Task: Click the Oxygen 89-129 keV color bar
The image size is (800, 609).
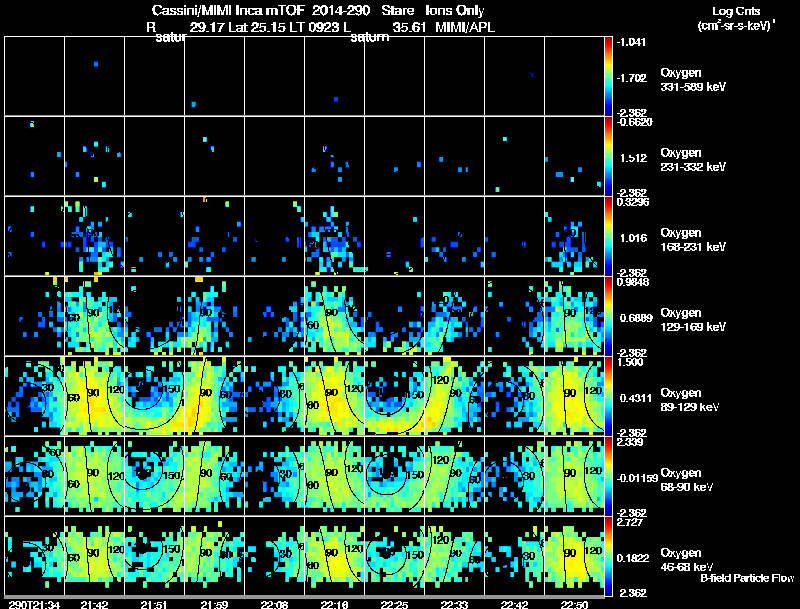Action: pos(608,396)
